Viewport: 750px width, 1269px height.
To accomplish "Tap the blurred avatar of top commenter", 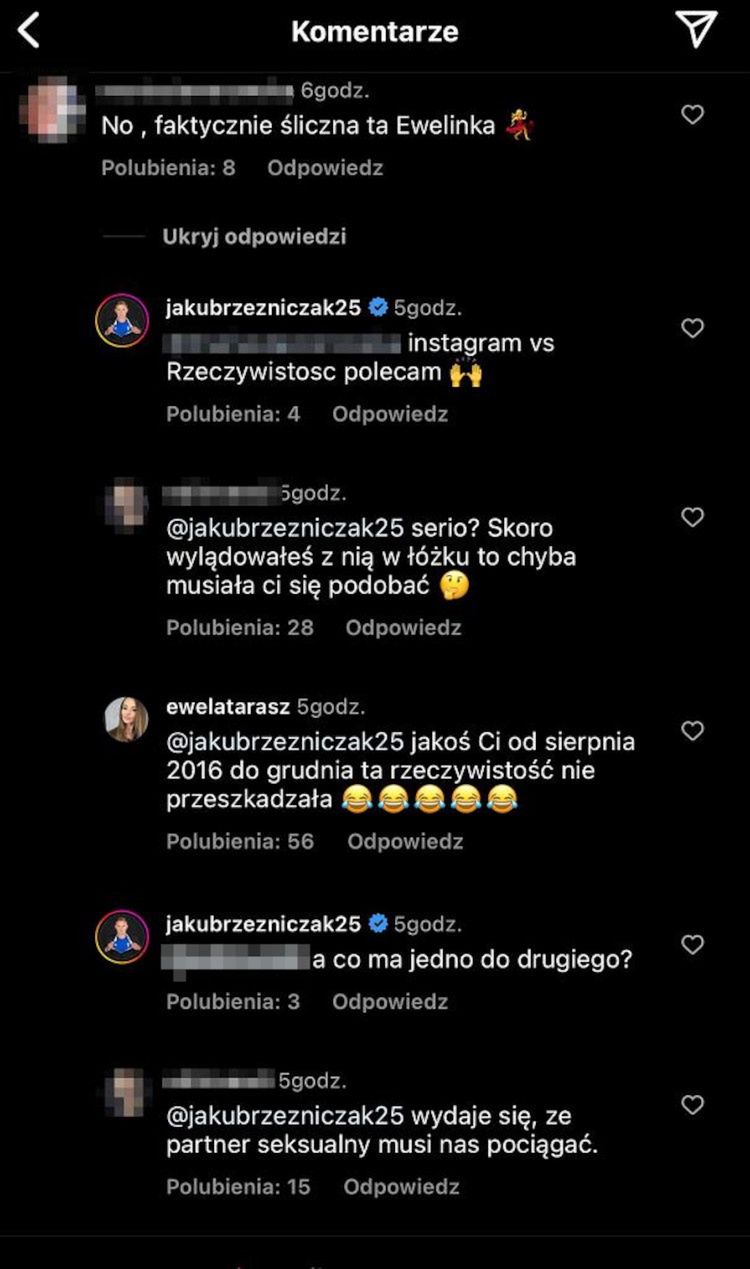I will (x=52, y=112).
